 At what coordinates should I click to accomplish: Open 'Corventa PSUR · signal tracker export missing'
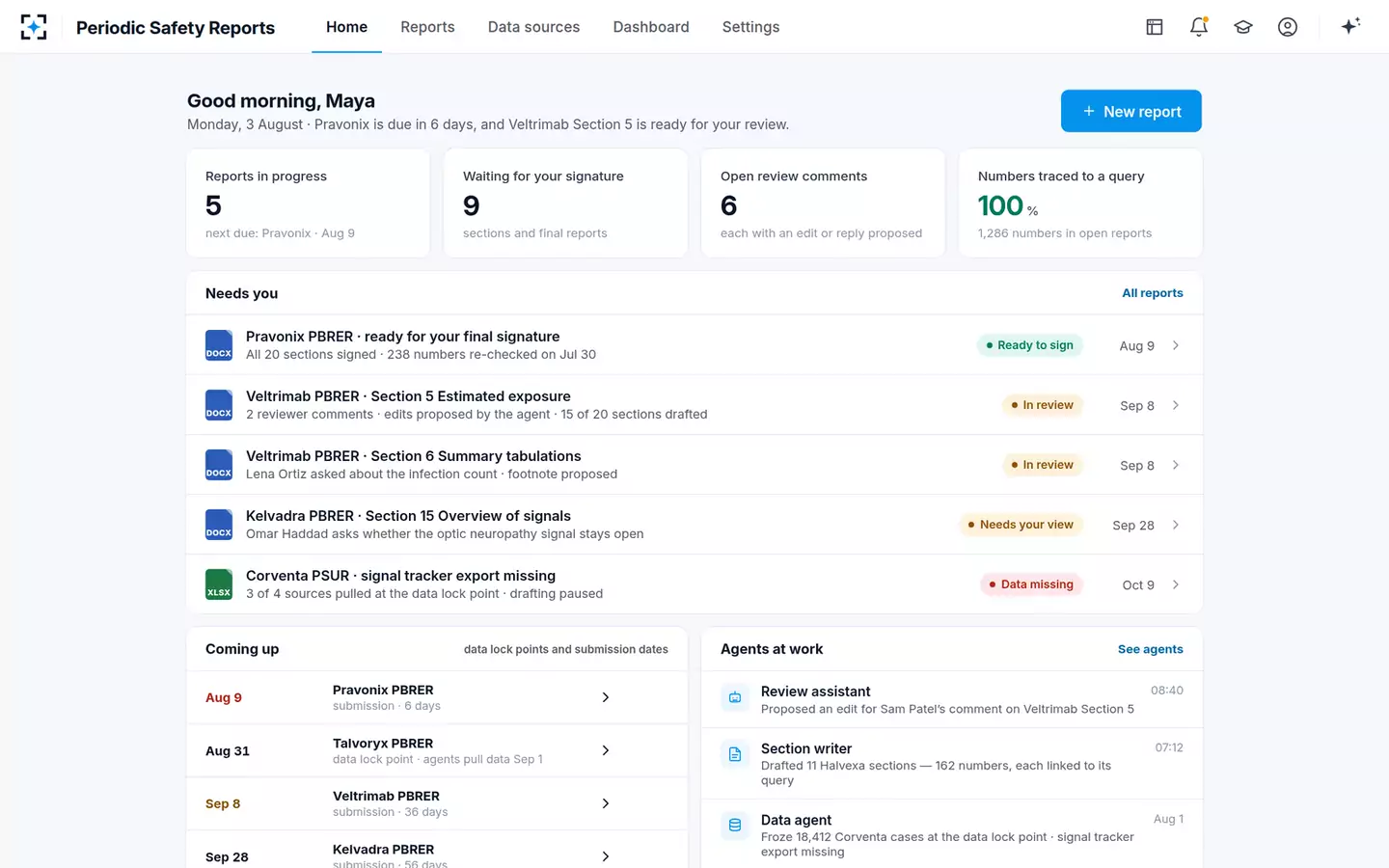click(x=400, y=576)
